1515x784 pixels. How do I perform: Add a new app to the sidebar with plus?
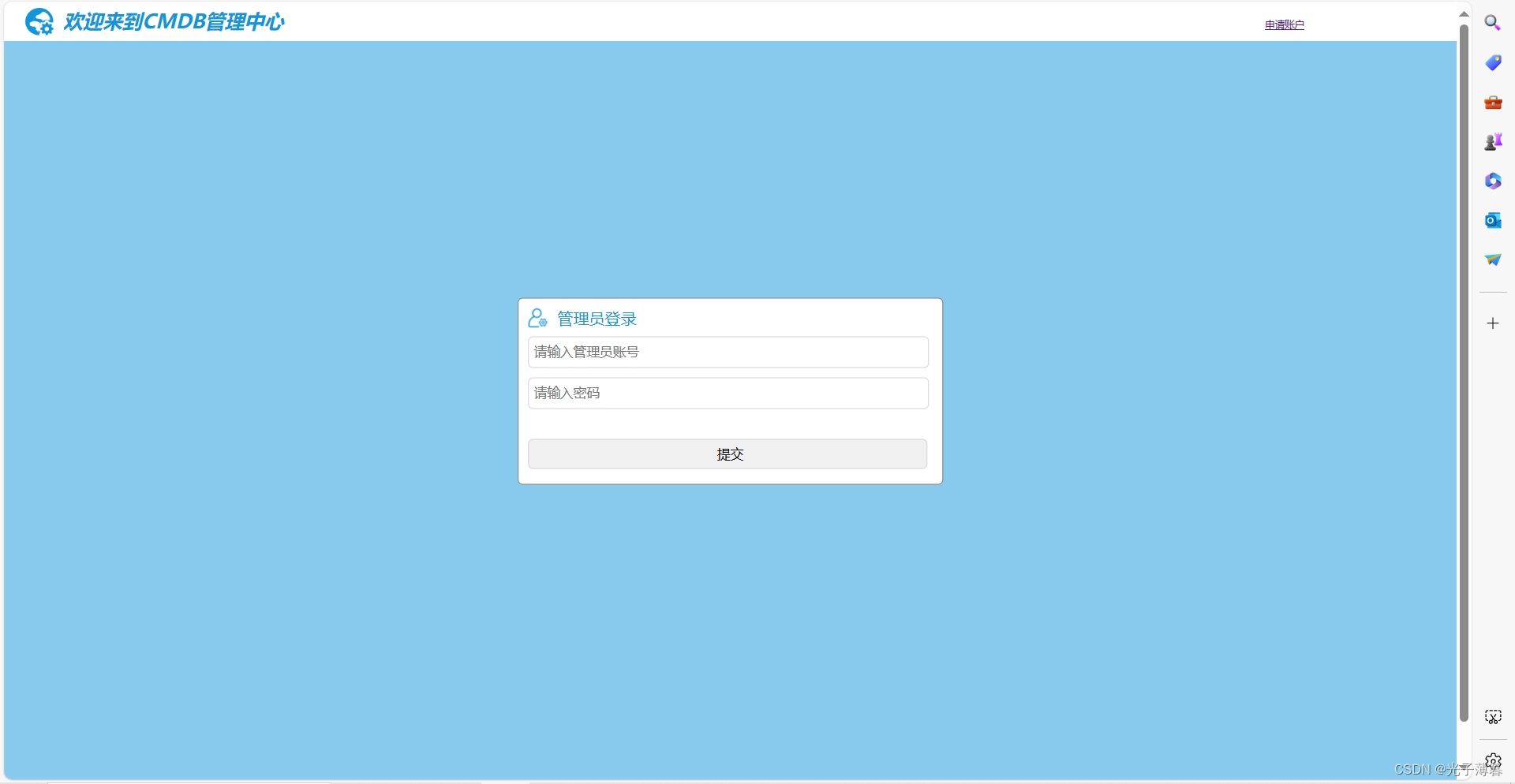pos(1493,323)
